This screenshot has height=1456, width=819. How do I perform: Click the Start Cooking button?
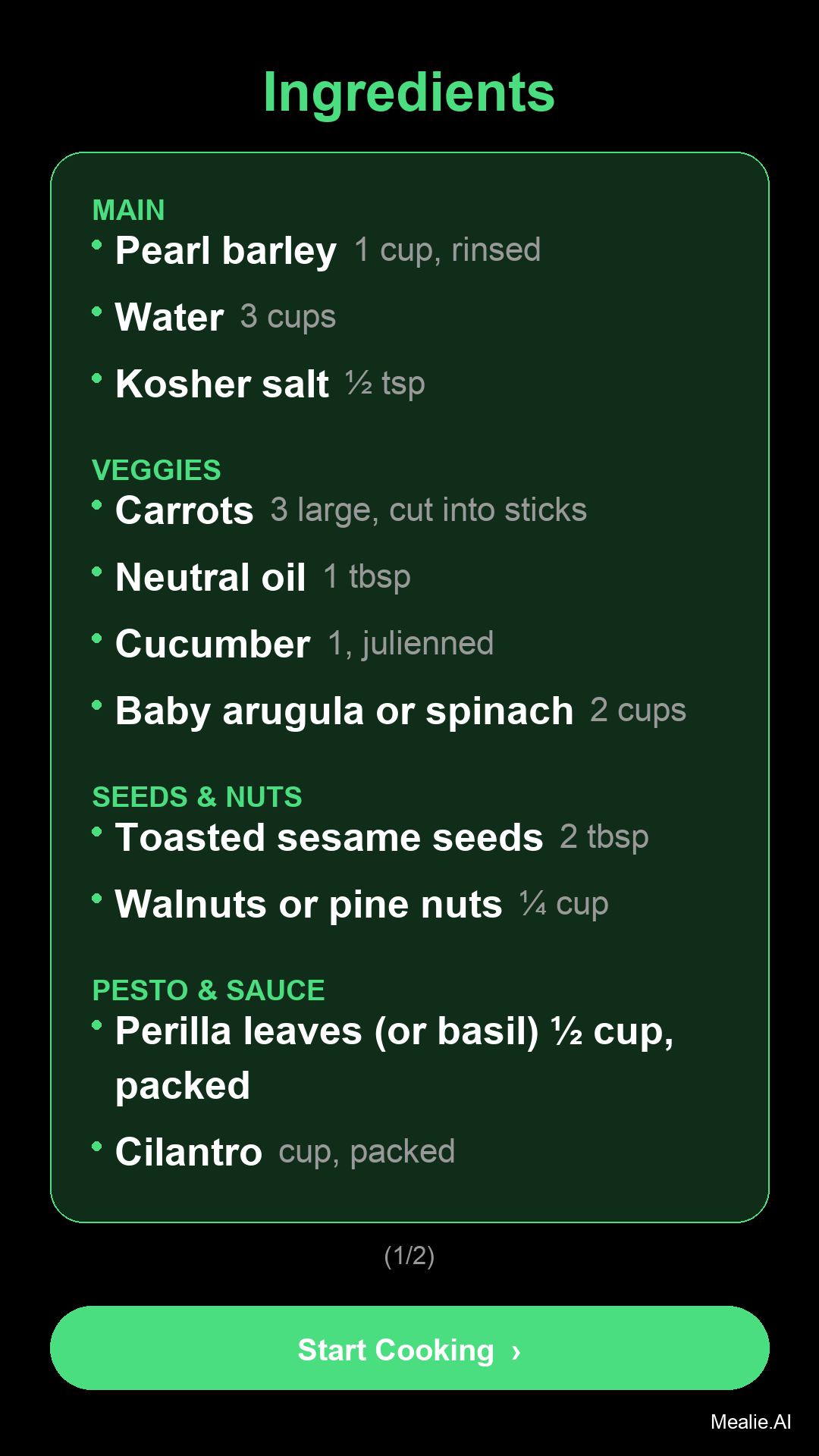click(x=409, y=1348)
